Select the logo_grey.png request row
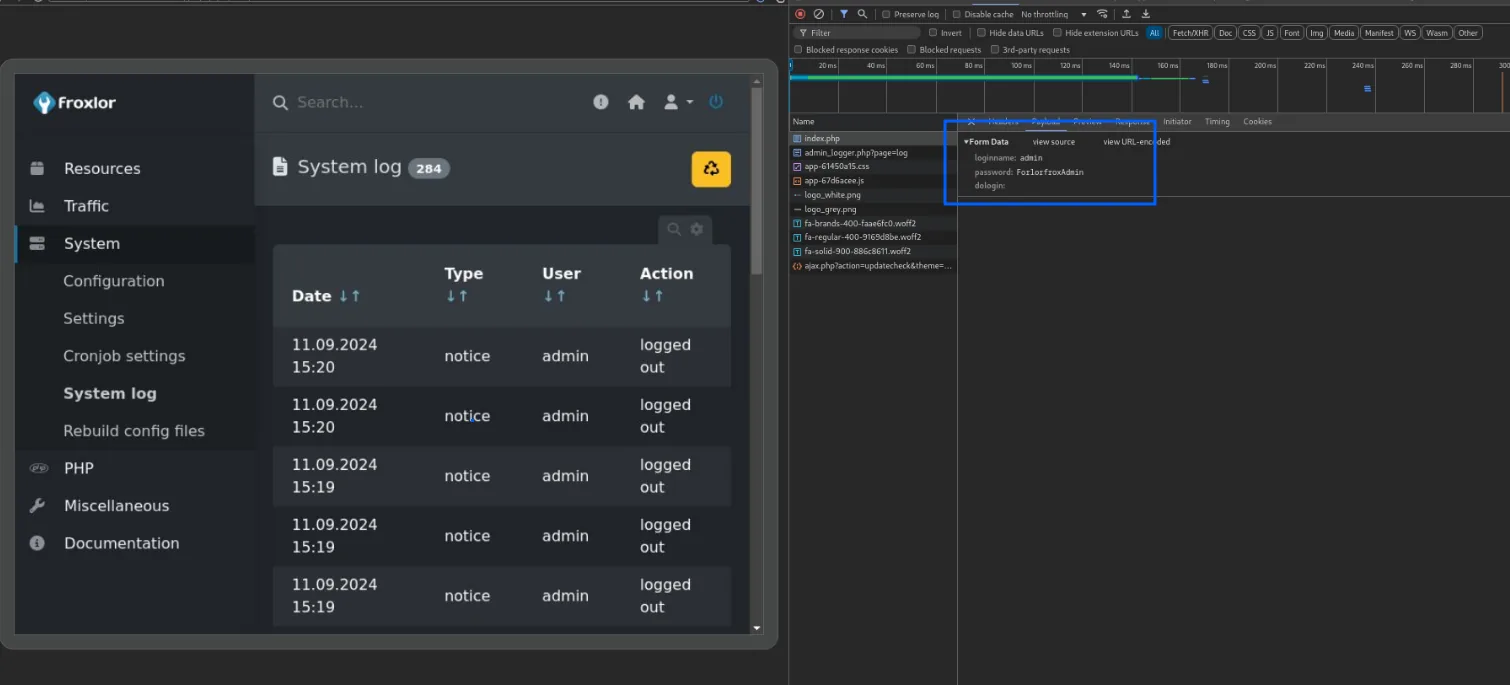Viewport: 1510px width, 685px height. click(873, 210)
